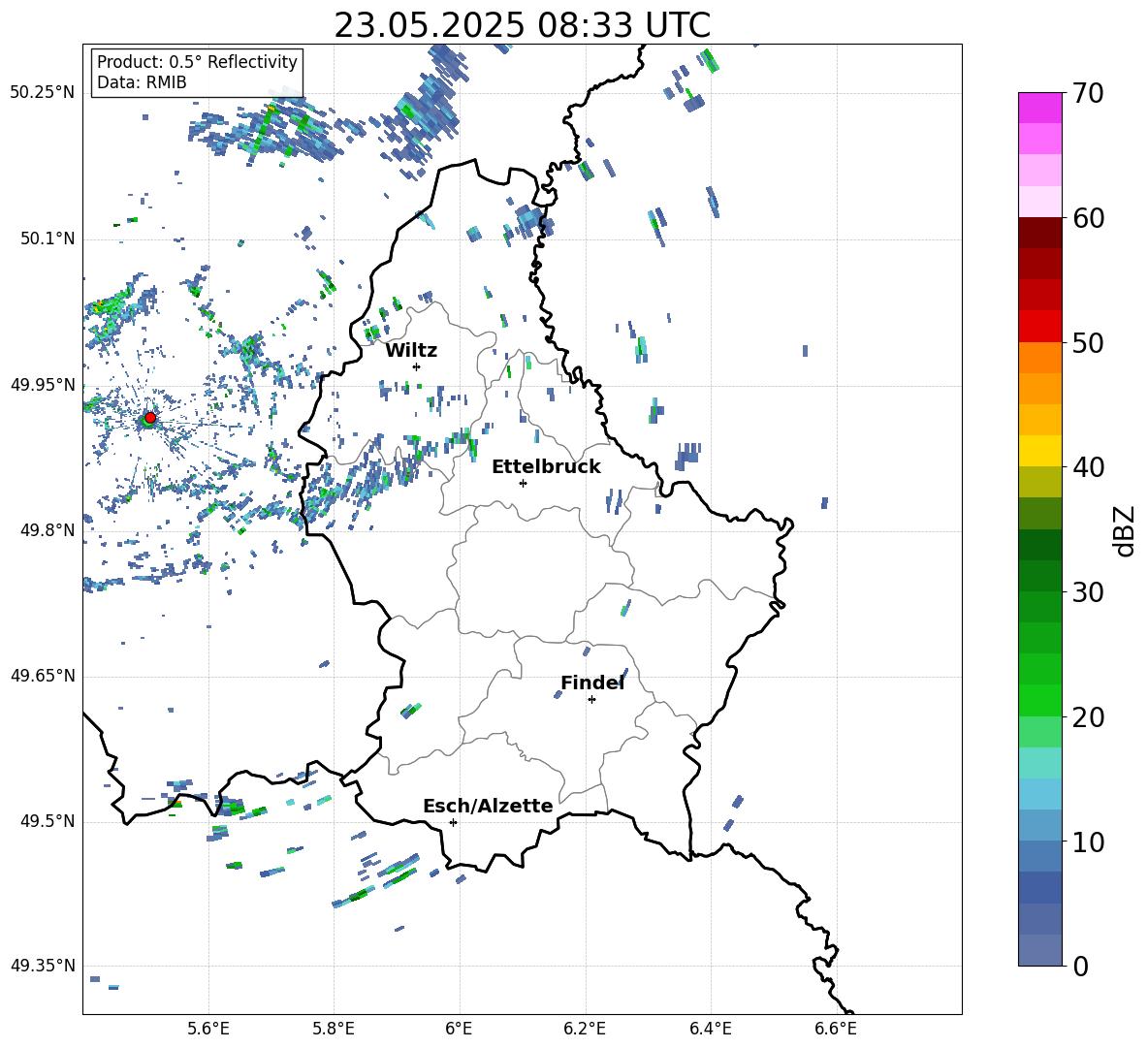
Task: Click the 50 colorbar tick label
Action: coord(1088,342)
